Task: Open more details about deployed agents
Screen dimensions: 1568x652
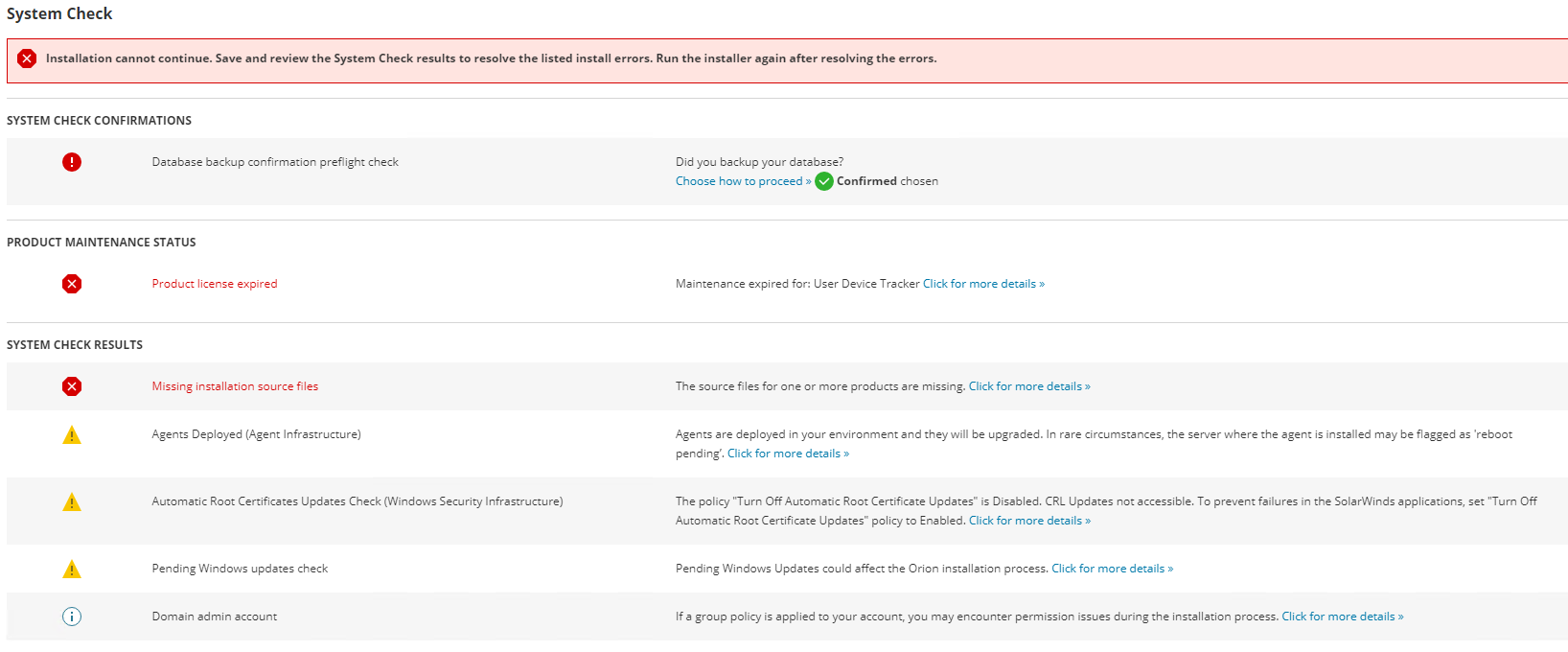Action: click(788, 454)
